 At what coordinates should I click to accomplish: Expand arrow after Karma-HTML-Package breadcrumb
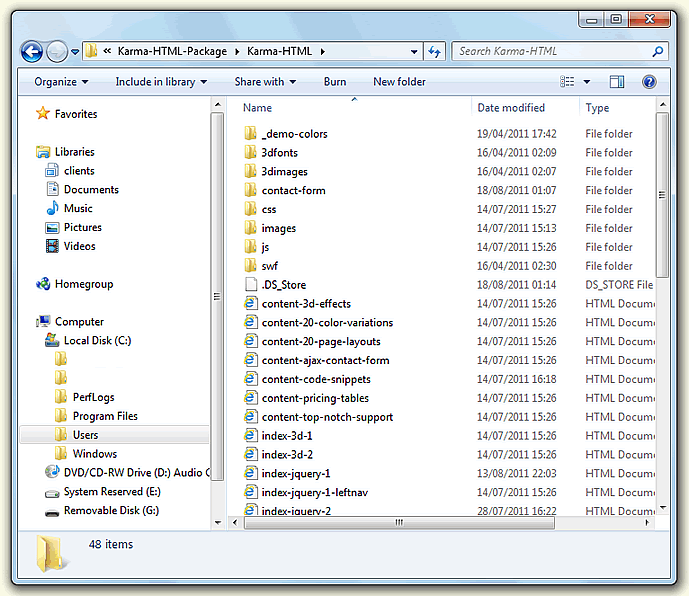[x=237, y=52]
